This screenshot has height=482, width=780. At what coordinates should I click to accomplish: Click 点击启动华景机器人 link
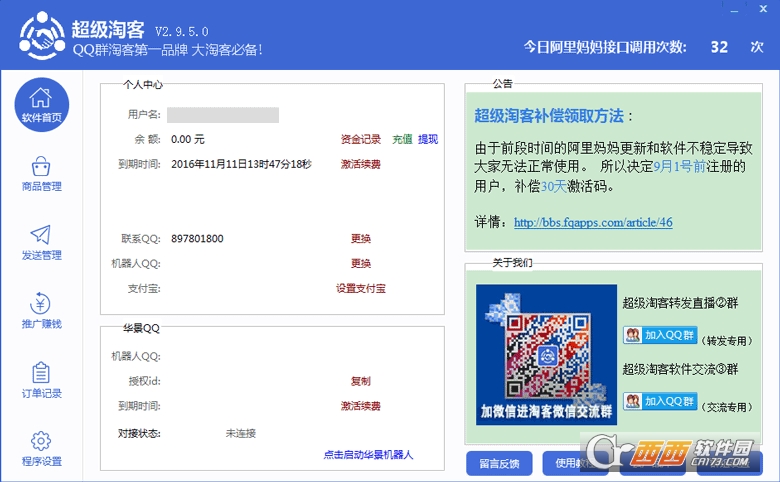368,455
